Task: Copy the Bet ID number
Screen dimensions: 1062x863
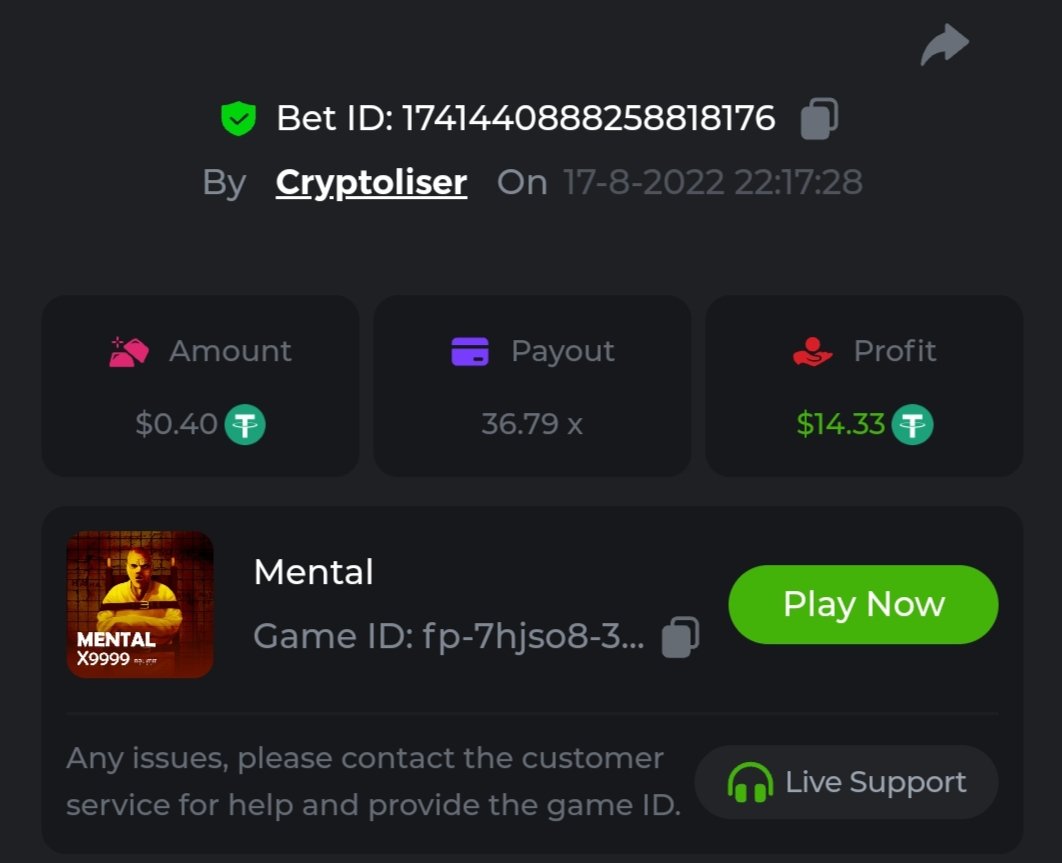Action: click(819, 119)
